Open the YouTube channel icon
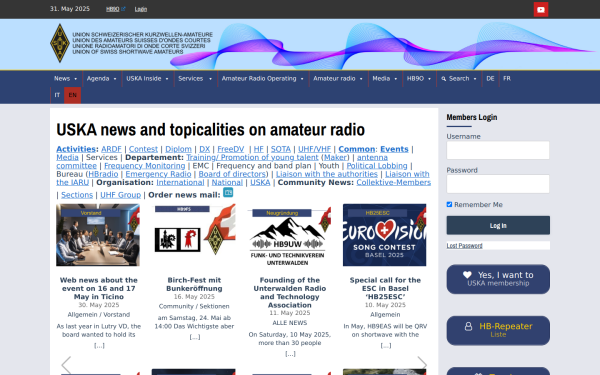600x375 pixels. click(x=541, y=10)
